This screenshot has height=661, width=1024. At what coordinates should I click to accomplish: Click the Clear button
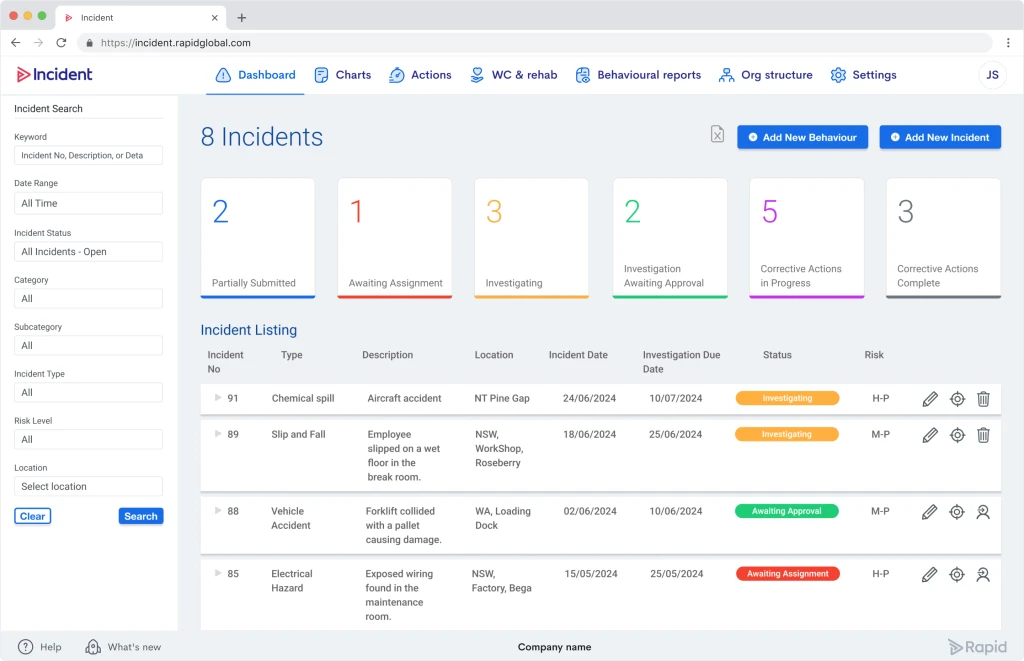[x=33, y=516]
